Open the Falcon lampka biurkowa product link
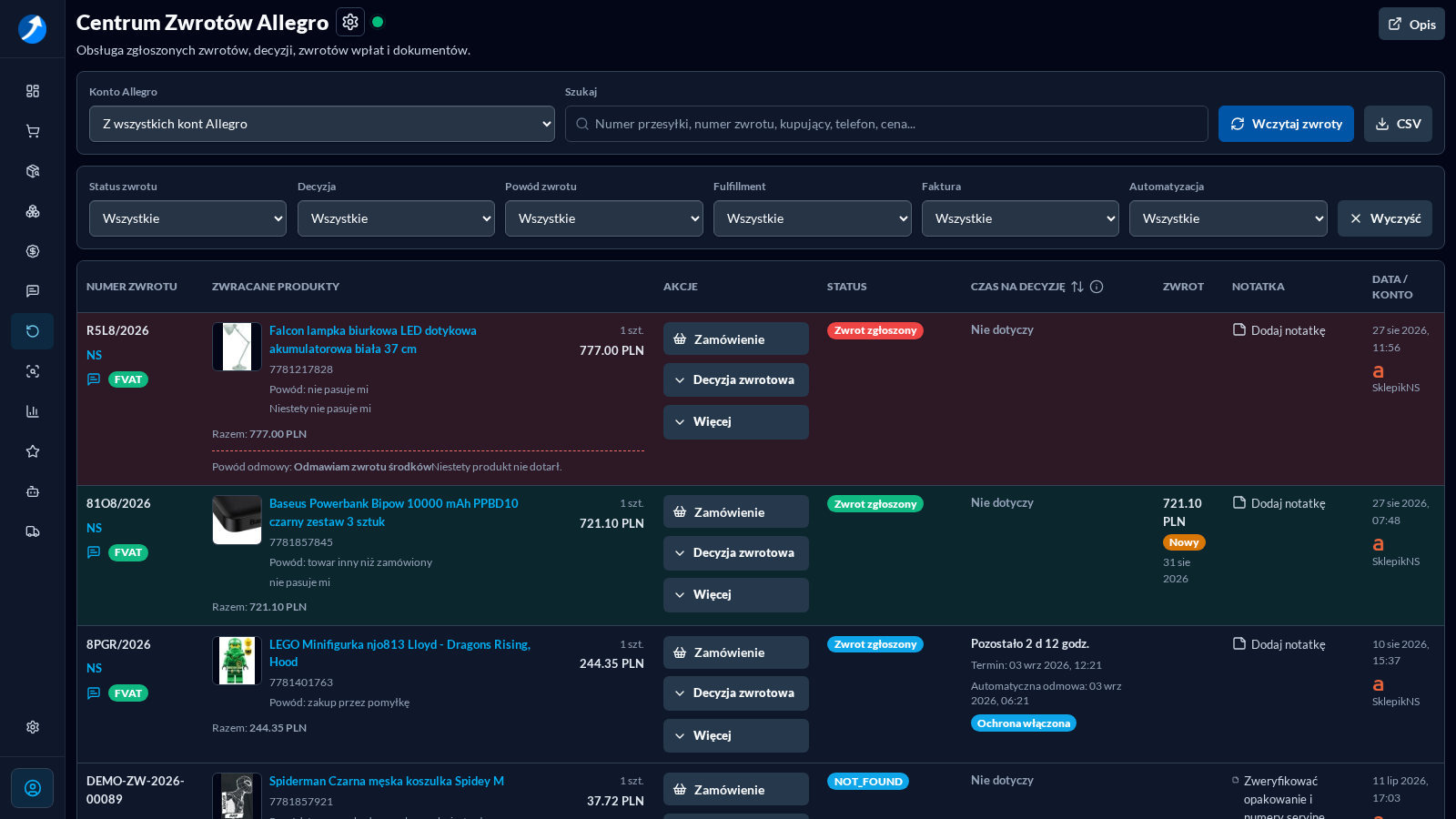 coord(373,339)
